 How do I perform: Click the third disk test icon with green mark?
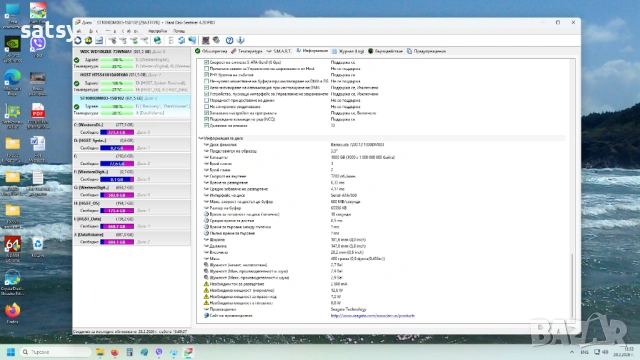[x=134, y=40]
